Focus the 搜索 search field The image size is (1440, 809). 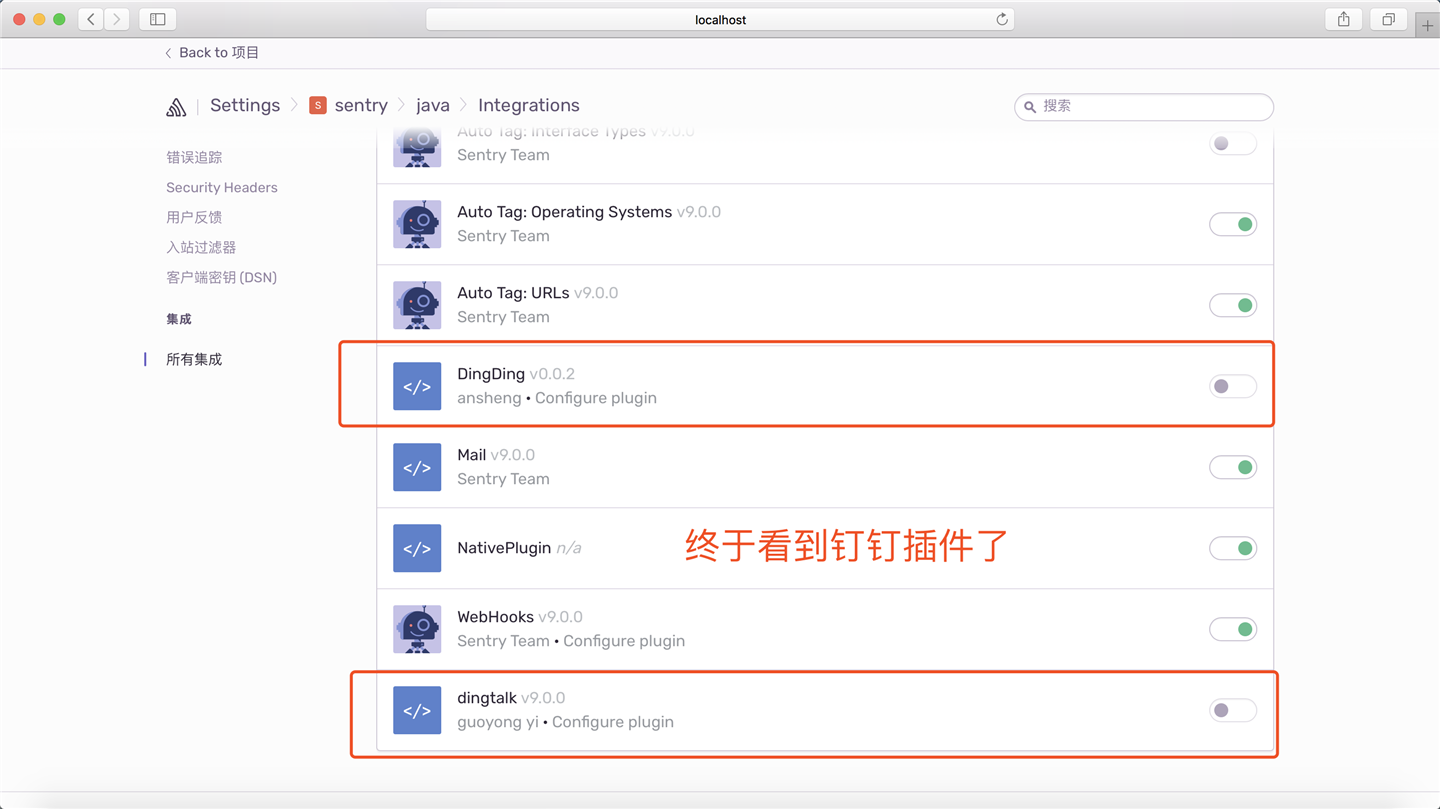pos(1144,107)
